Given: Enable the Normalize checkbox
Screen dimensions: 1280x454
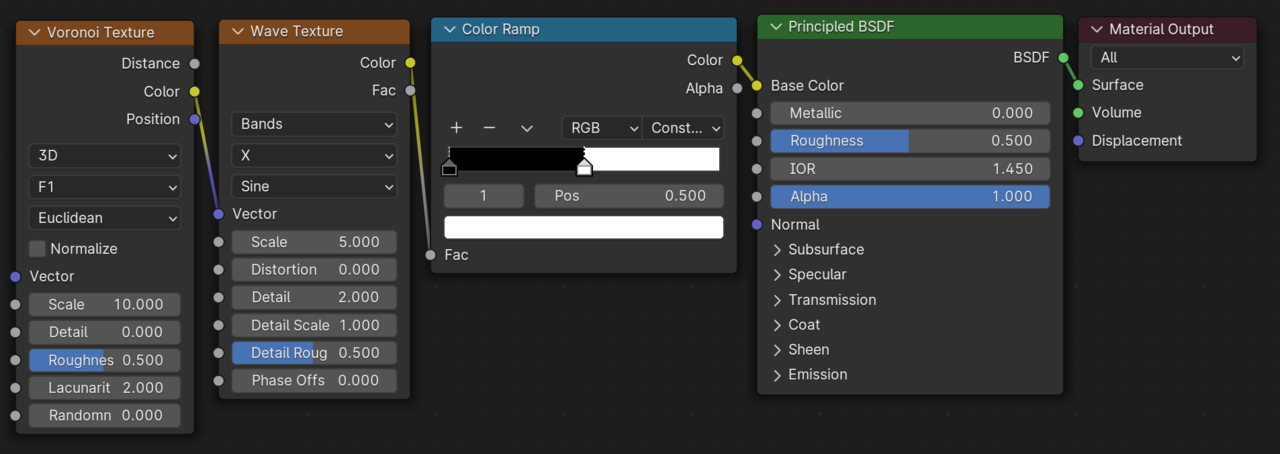Looking at the screenshot, I should 38,249.
